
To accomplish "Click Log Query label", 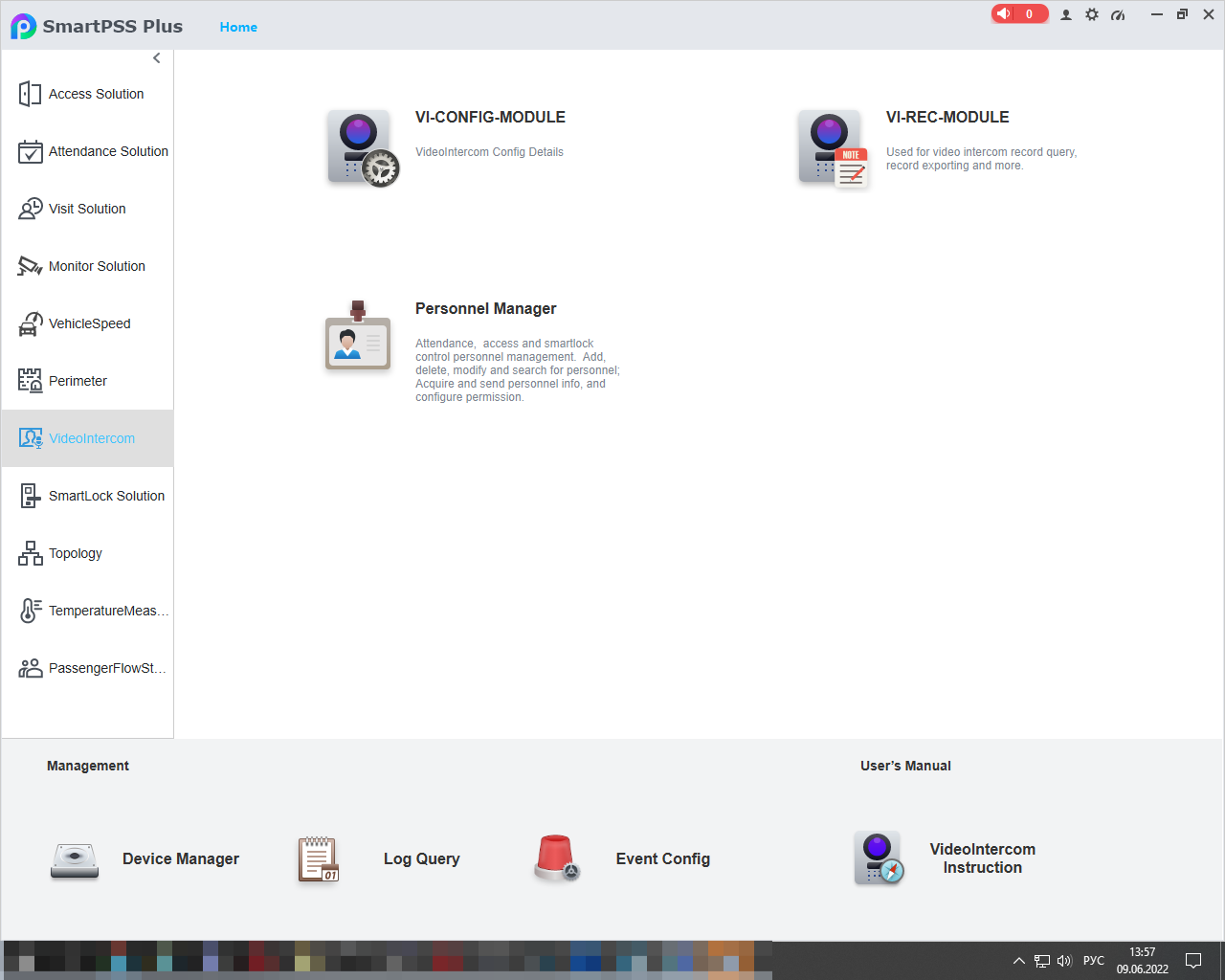I will [422, 858].
